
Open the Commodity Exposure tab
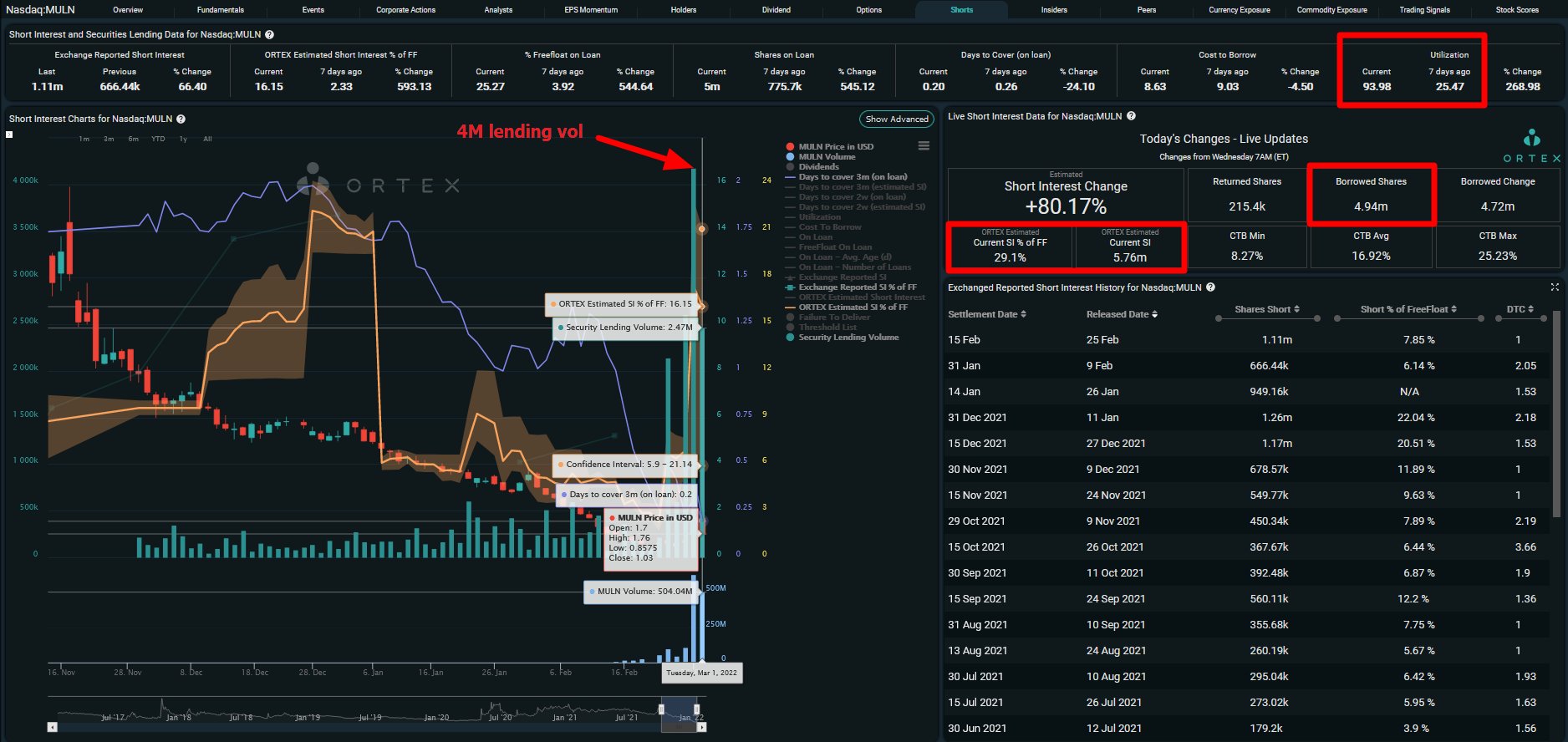pos(1332,10)
